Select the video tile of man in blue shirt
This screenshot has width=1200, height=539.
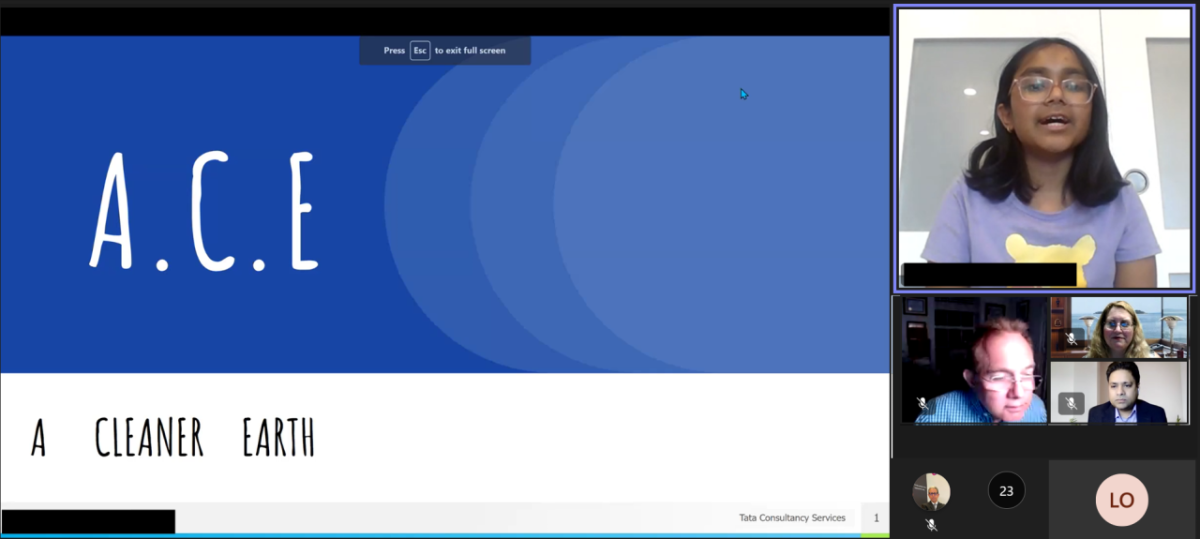pyautogui.click(x=970, y=360)
